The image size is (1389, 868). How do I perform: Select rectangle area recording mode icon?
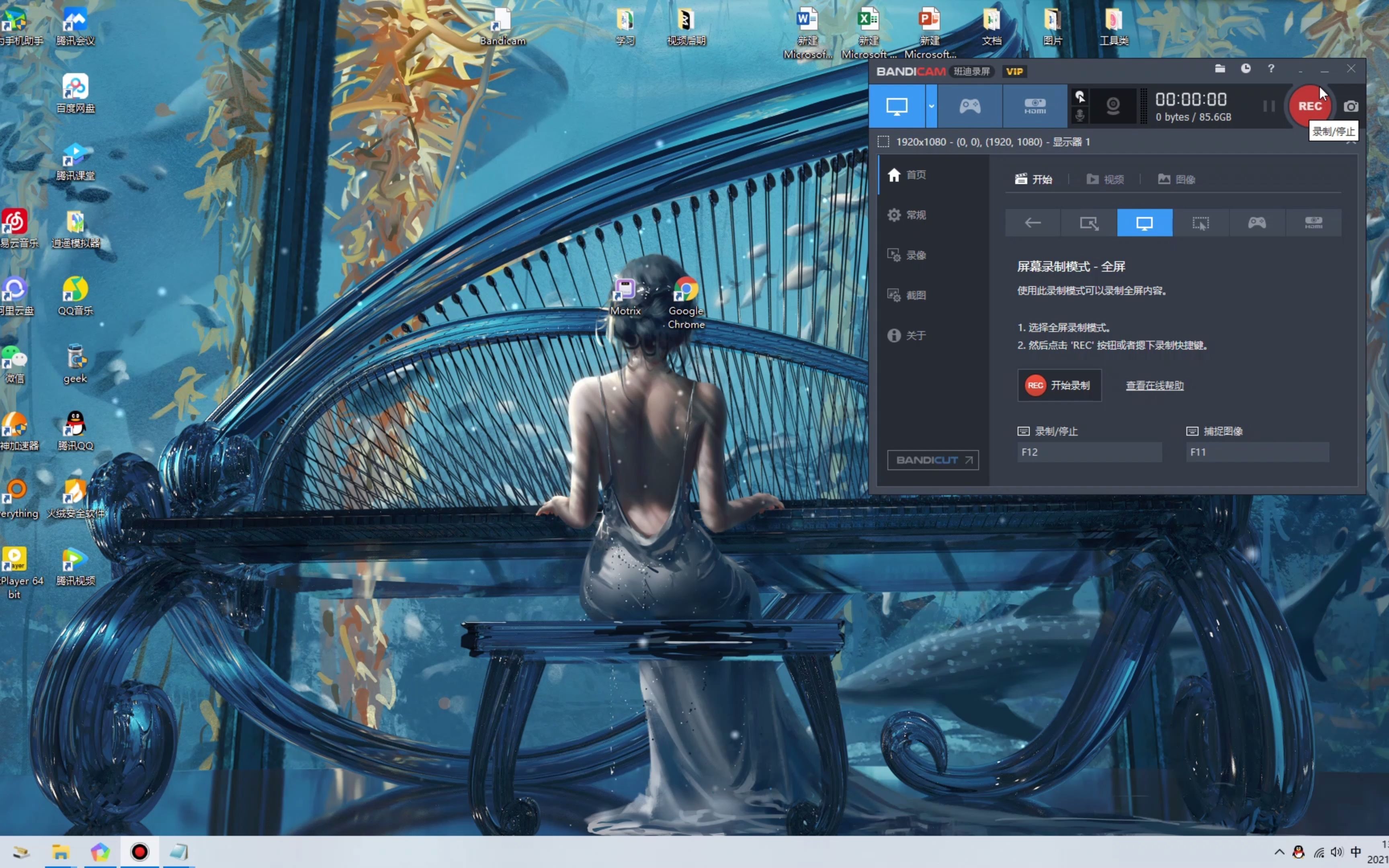(x=1089, y=223)
